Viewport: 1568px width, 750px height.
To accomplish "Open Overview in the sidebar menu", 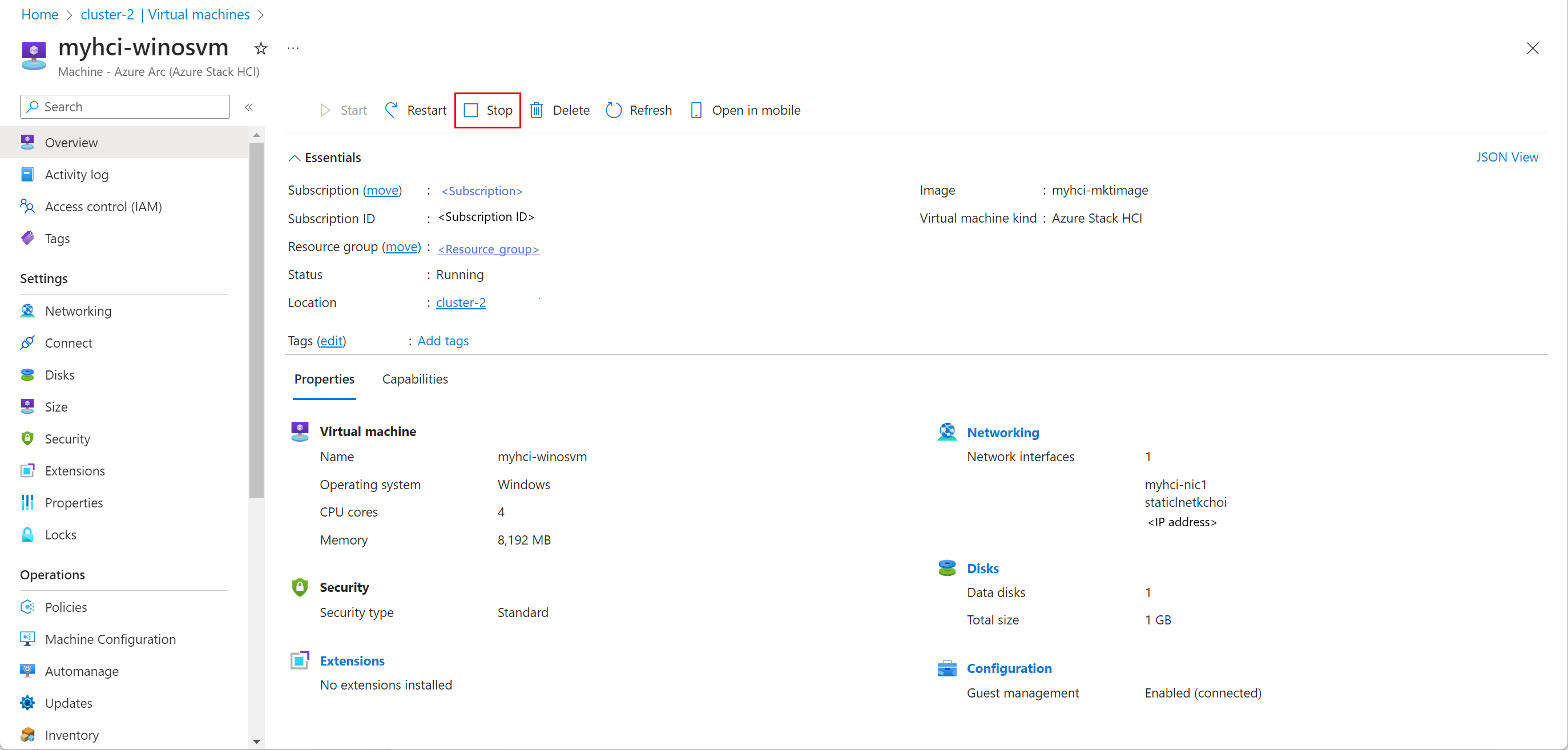I will [x=124, y=143].
